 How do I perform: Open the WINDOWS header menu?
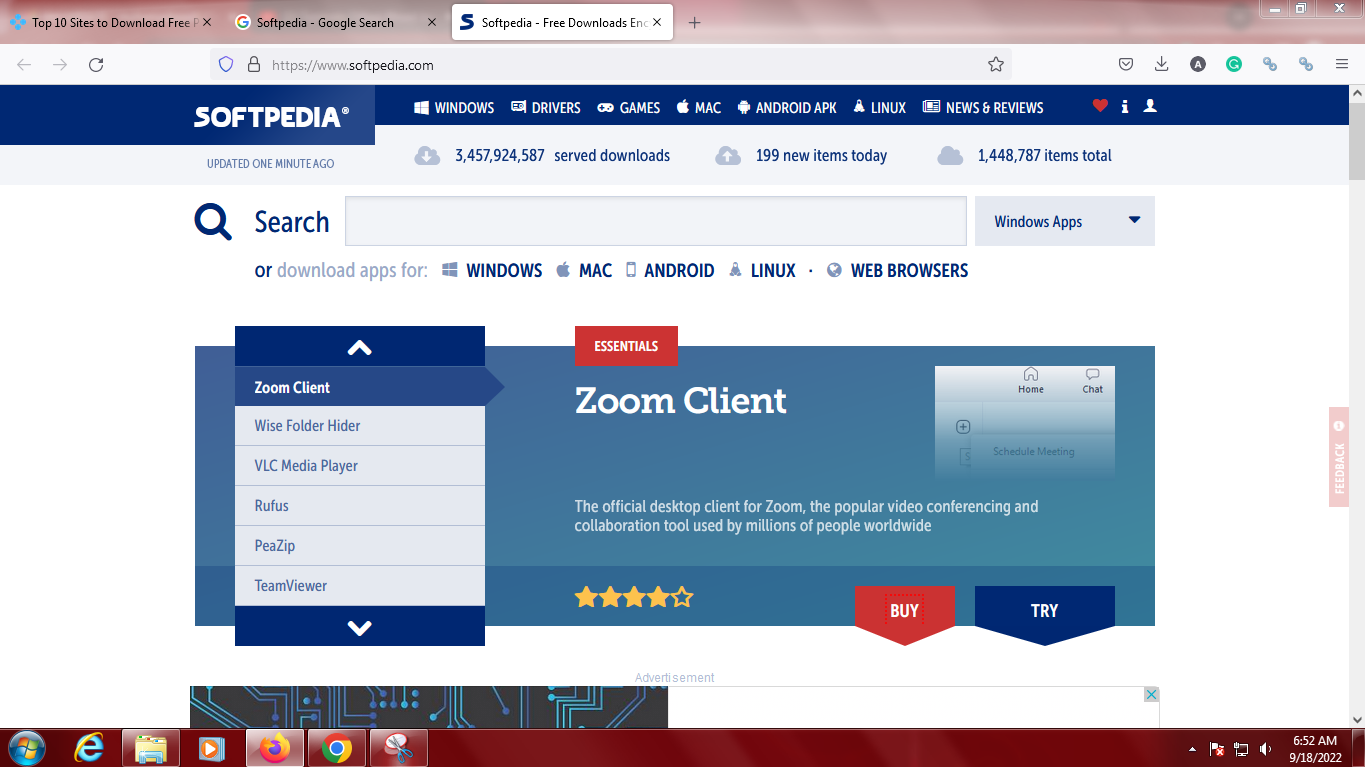pyautogui.click(x=454, y=107)
